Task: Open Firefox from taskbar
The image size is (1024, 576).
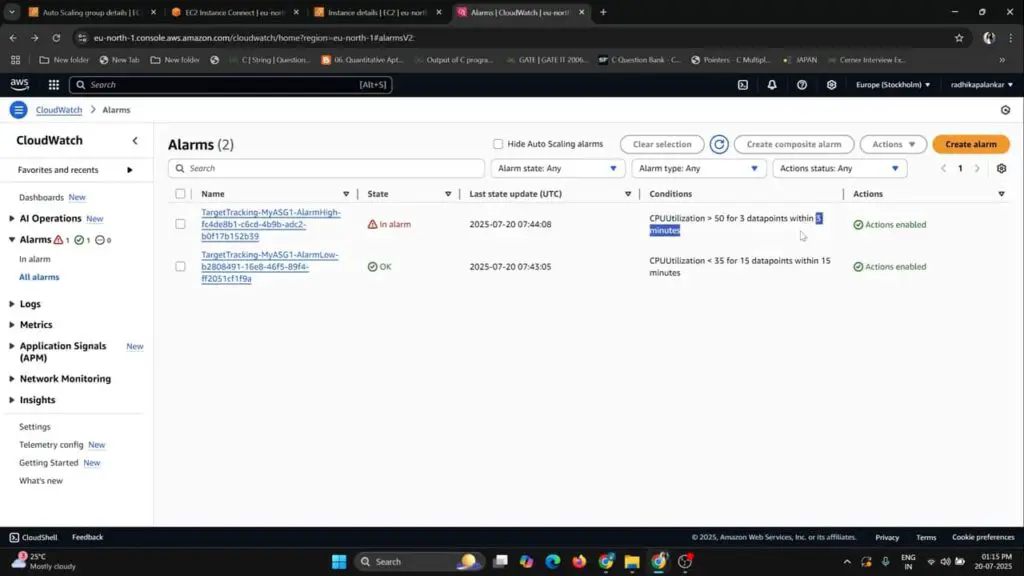Action: [x=579, y=562]
